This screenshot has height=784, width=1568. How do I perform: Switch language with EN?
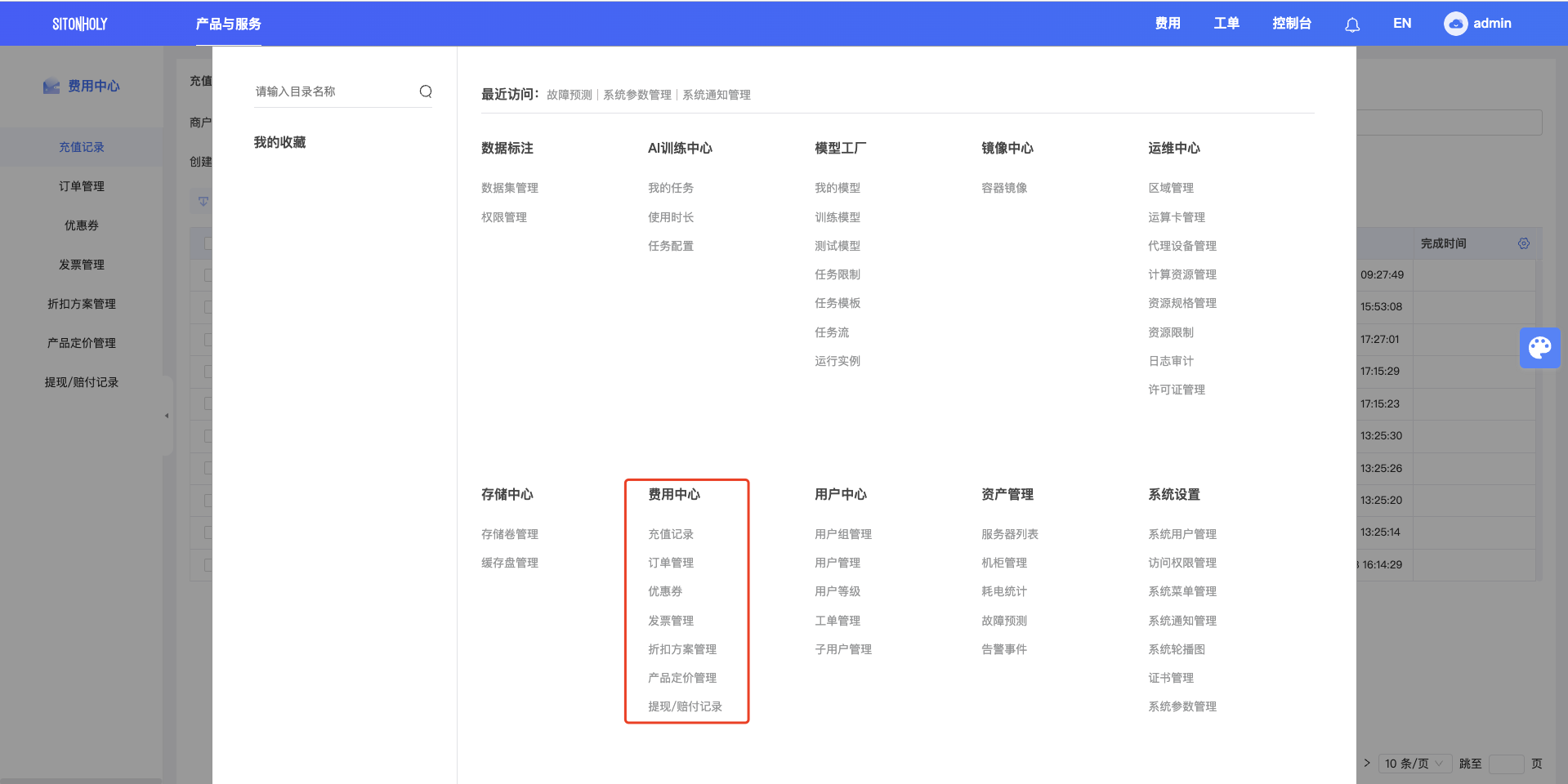[1402, 24]
